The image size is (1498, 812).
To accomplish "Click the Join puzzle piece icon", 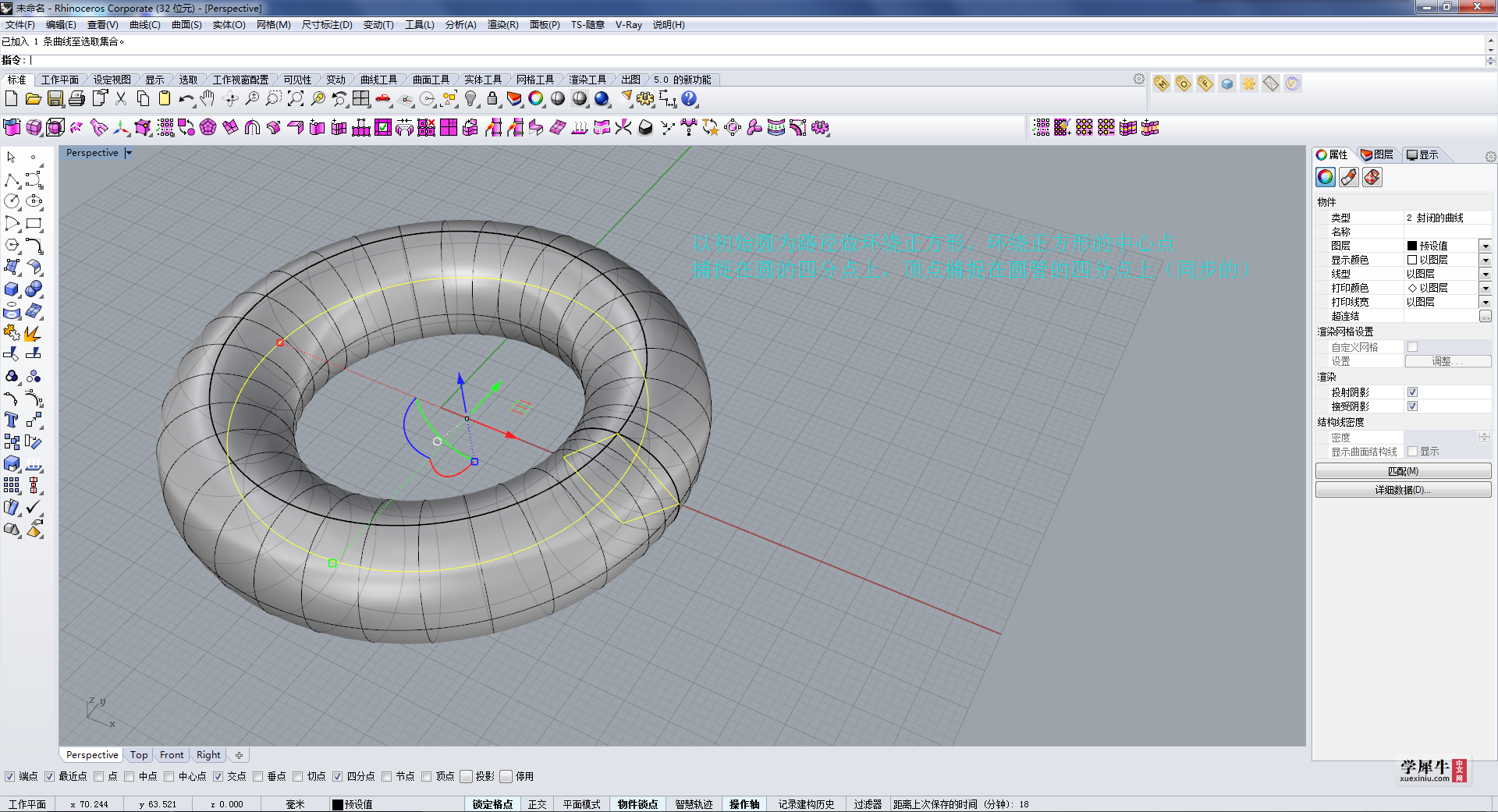I will click(x=12, y=333).
